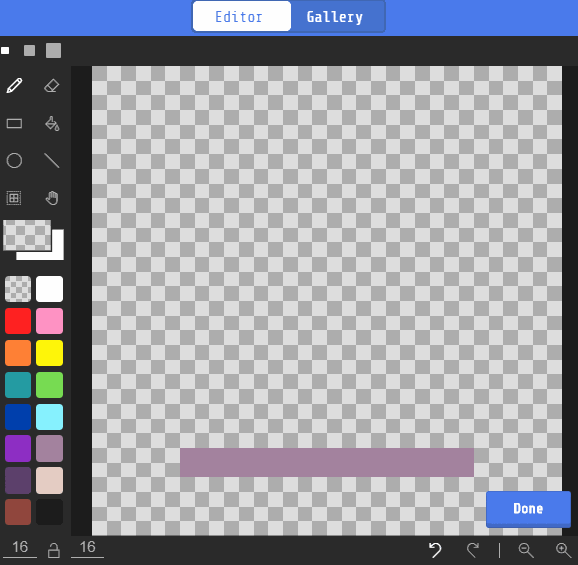Select the pencil drawing tool
This screenshot has height=565, width=578.
coord(14,86)
